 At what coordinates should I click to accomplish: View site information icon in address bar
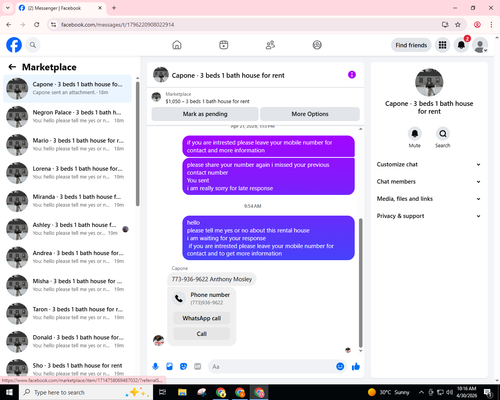[53, 25]
